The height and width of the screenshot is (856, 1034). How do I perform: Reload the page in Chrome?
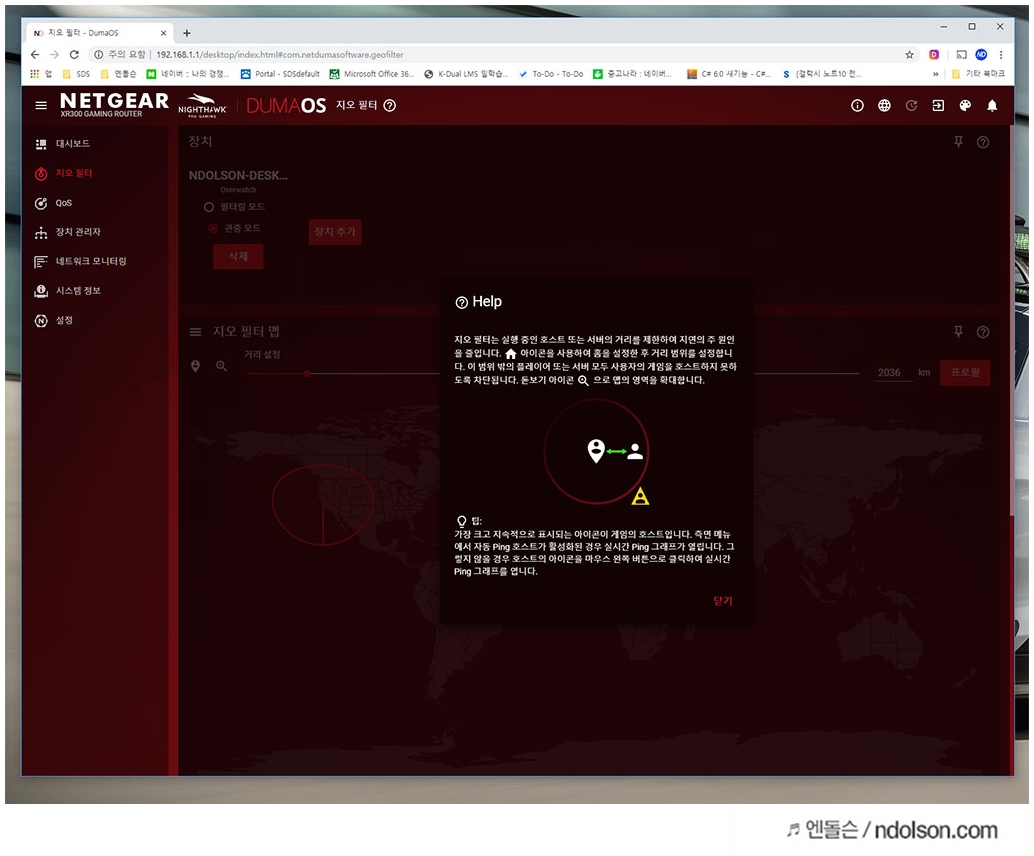coord(74,55)
